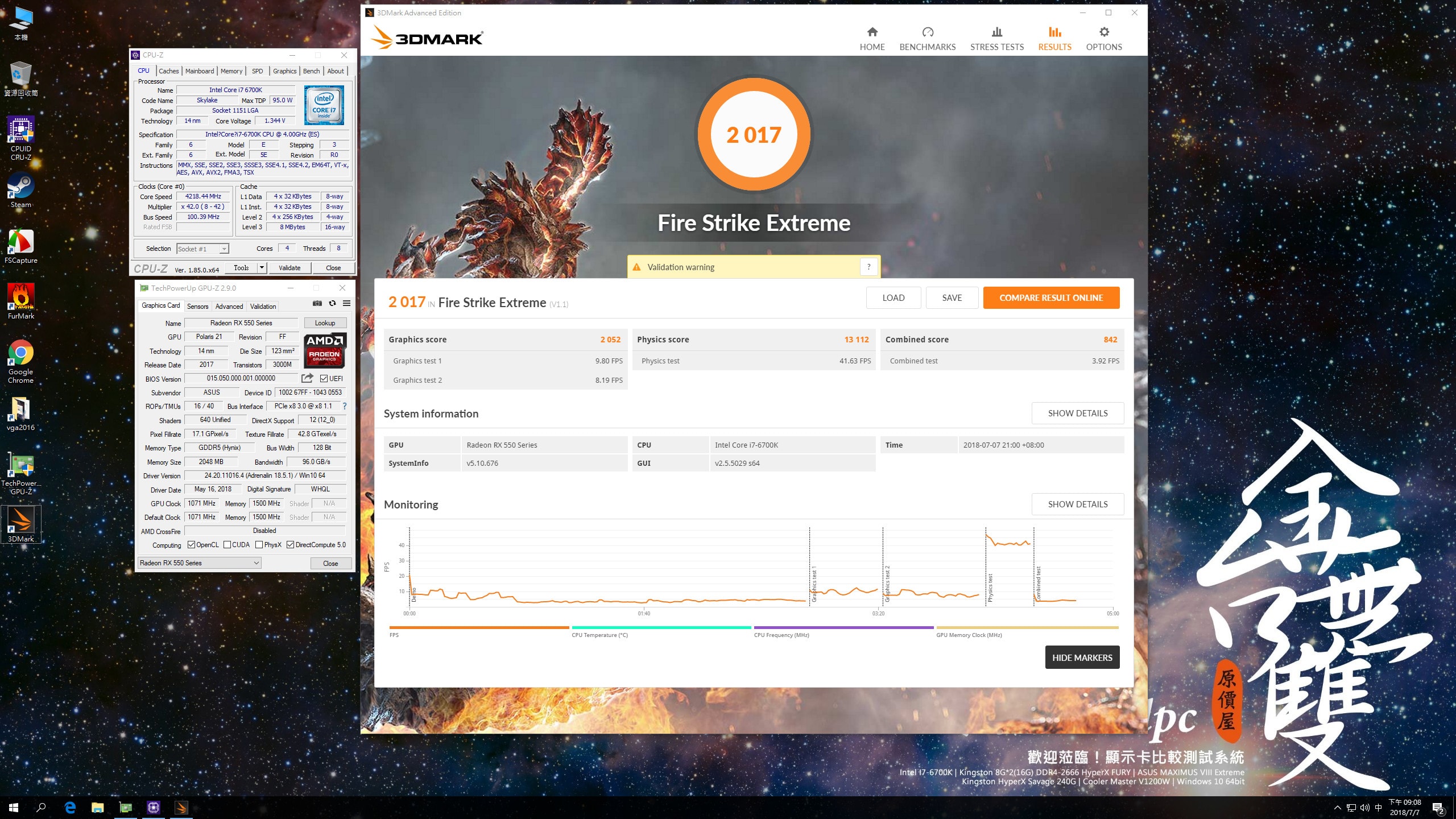Switch to the Bench tab in CPU-Z
The image size is (1456, 819).
[x=311, y=71]
